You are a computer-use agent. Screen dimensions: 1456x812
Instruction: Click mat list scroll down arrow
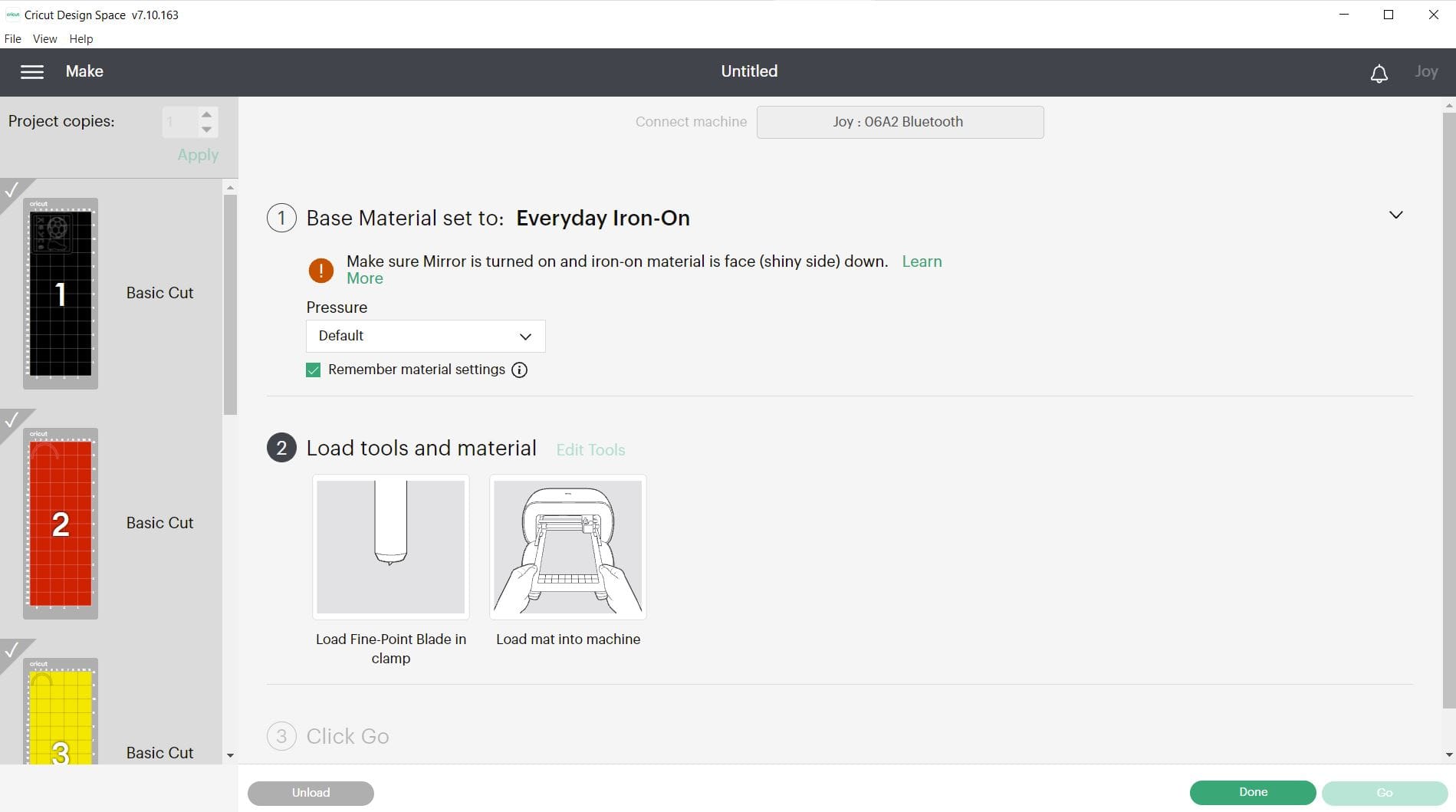pos(230,755)
